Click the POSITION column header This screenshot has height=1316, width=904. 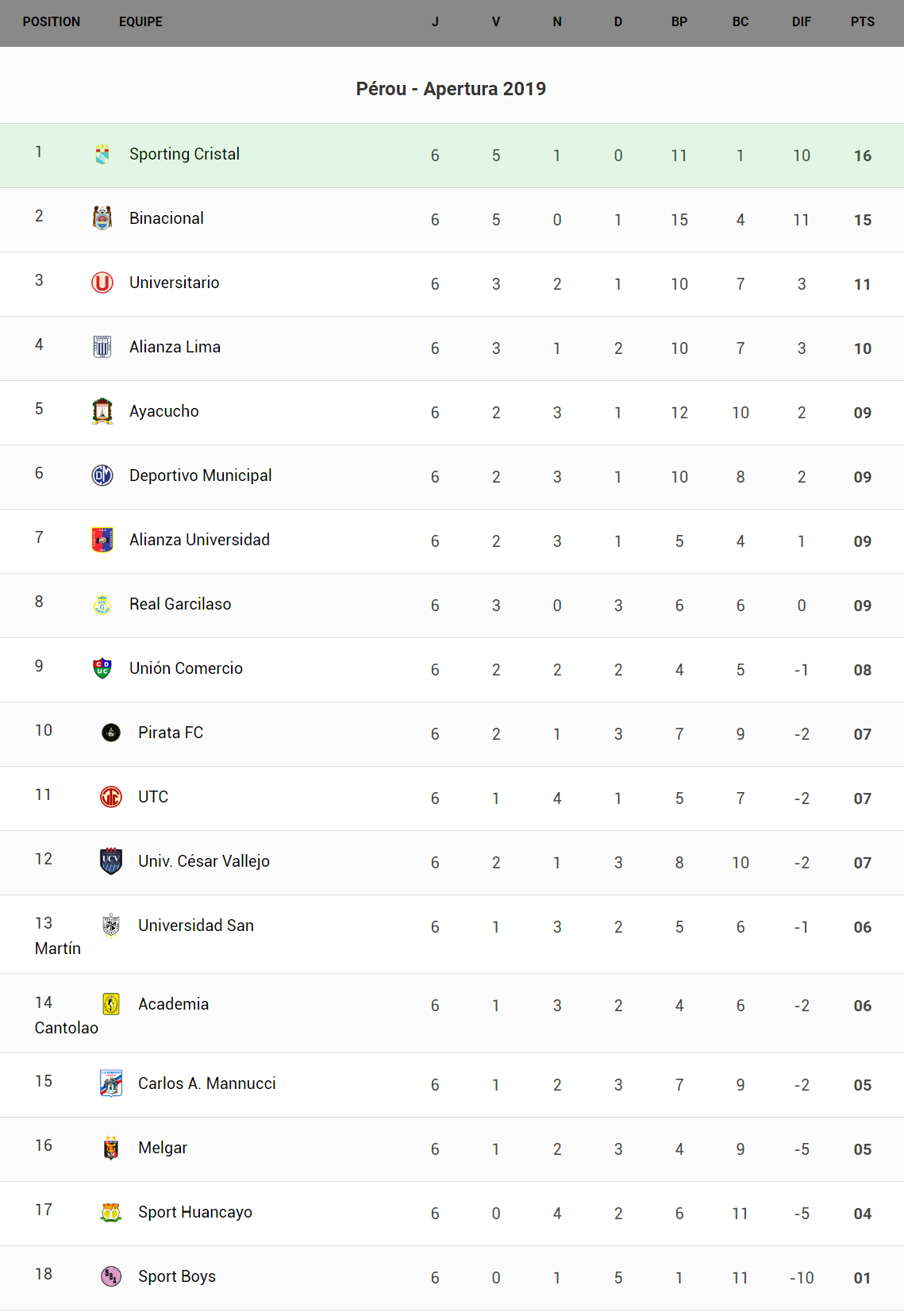point(52,22)
